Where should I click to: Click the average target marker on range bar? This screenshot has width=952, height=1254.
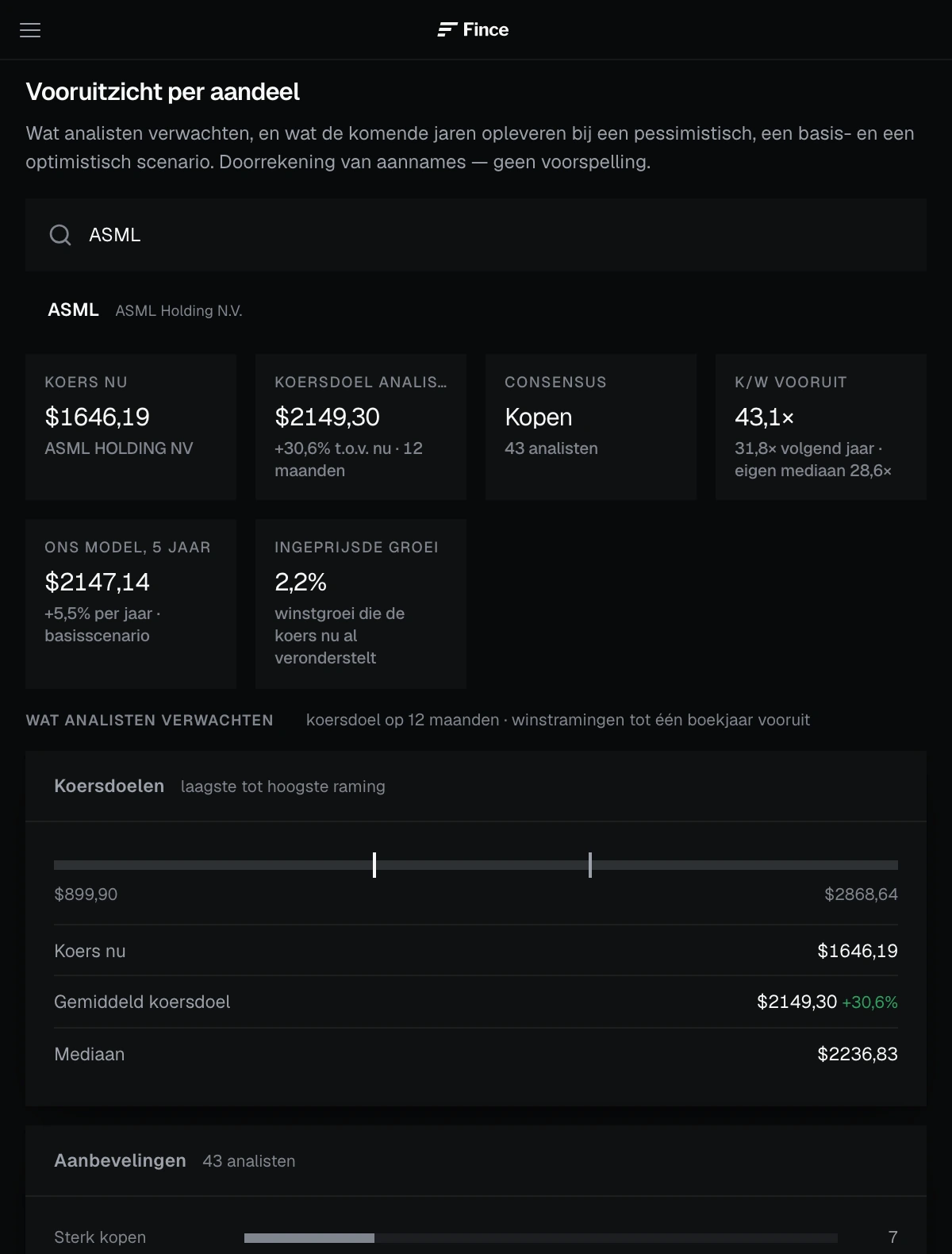point(590,865)
